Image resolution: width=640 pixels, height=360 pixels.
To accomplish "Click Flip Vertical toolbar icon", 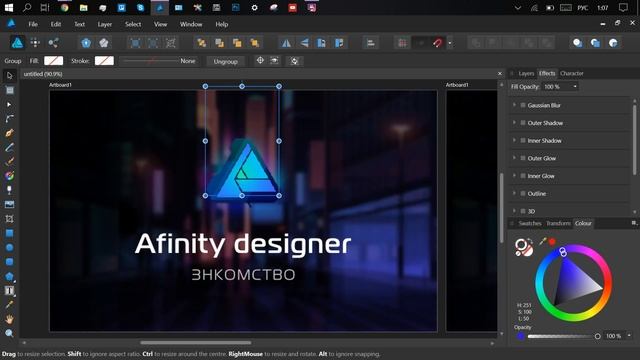I will click(304, 43).
